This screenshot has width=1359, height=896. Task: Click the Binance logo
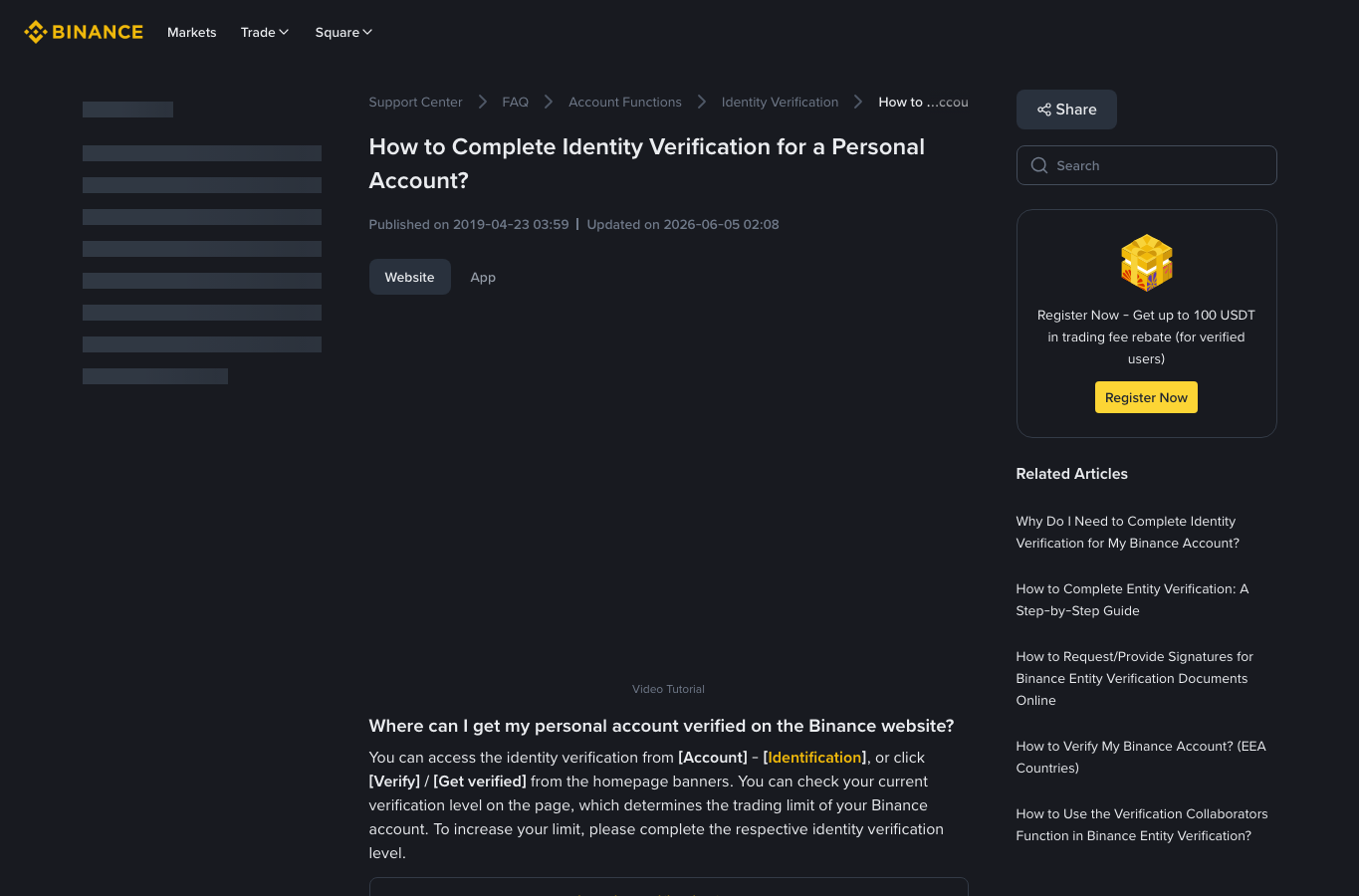coord(84,32)
